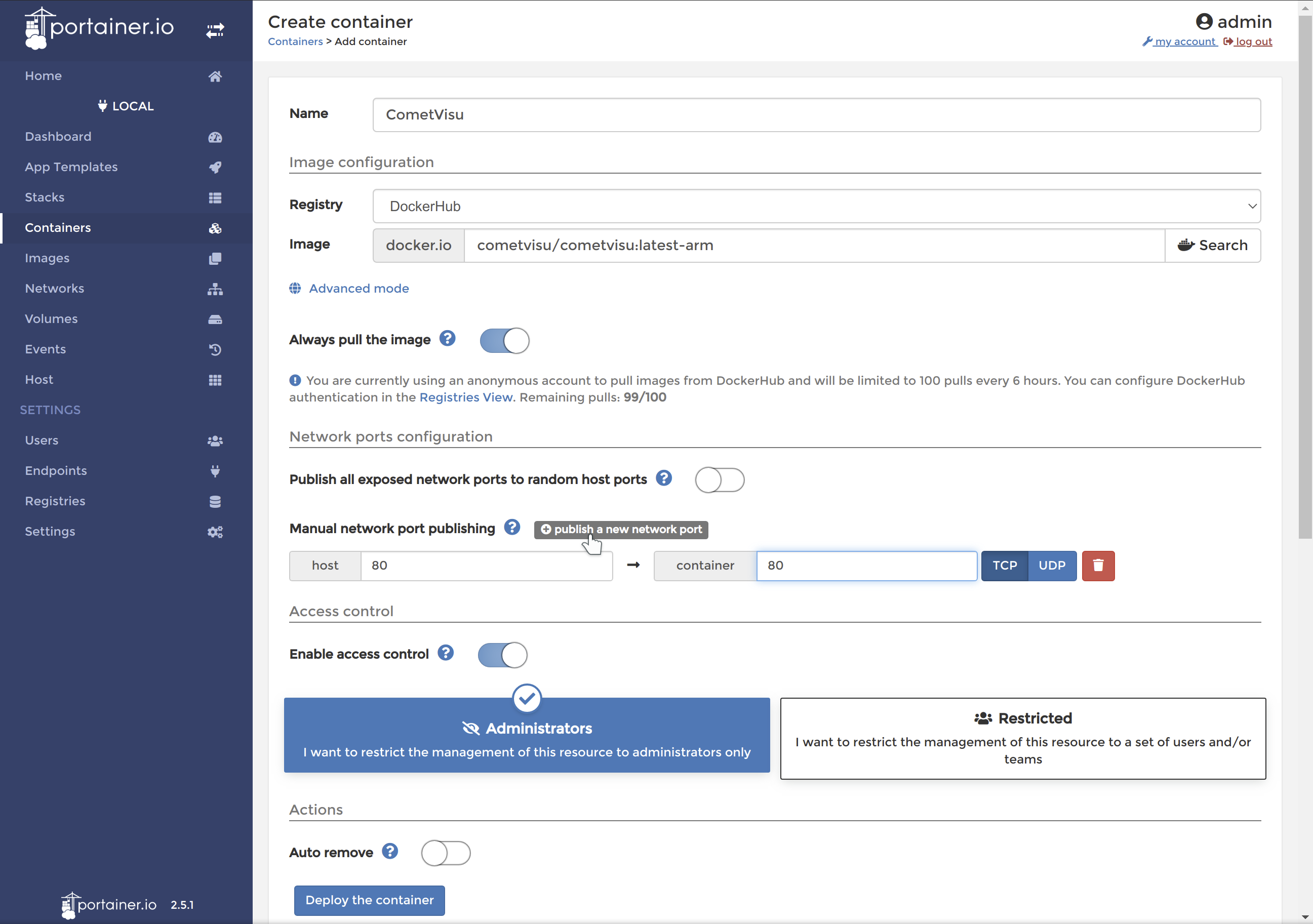Click the LOCAL endpoint label
Image resolution: width=1313 pixels, height=924 pixels.
126,106
